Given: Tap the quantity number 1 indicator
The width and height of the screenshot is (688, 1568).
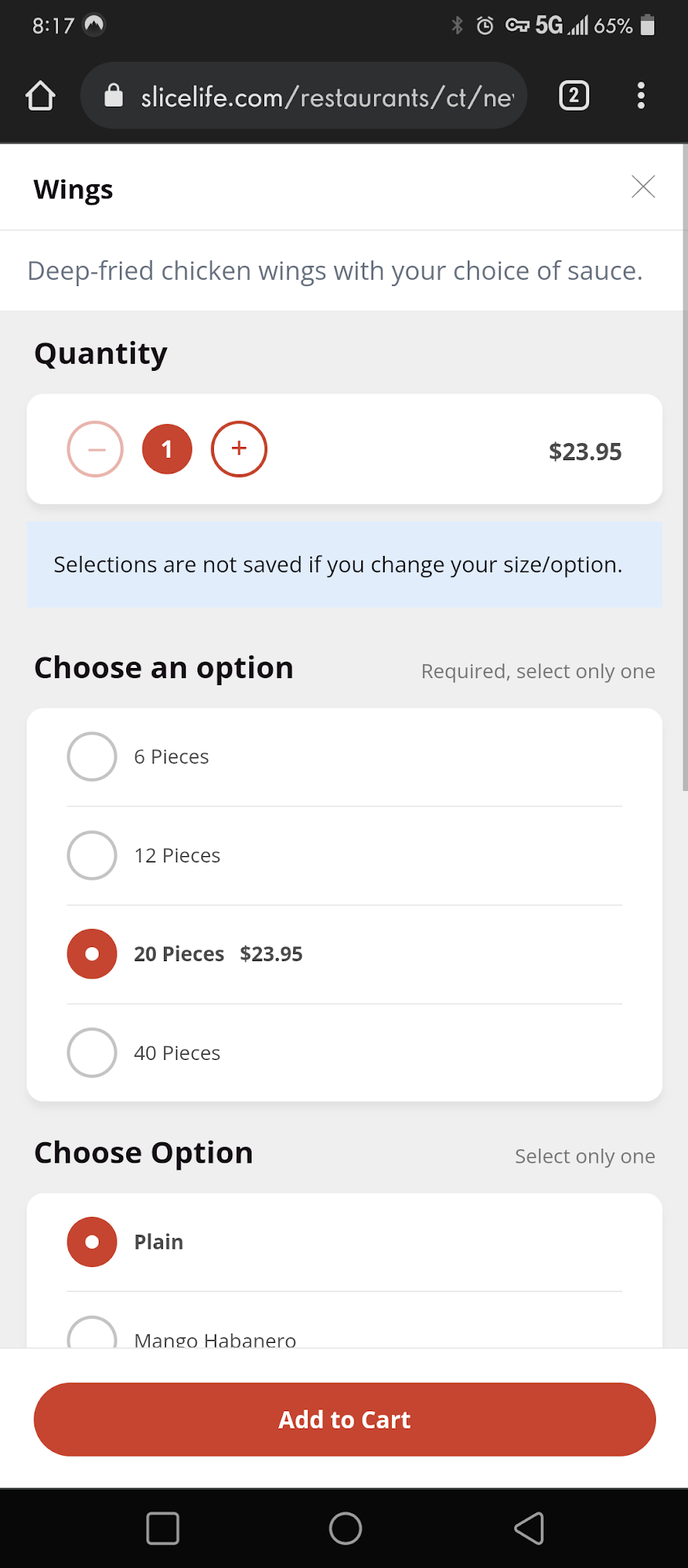Looking at the screenshot, I should pyautogui.click(x=167, y=449).
